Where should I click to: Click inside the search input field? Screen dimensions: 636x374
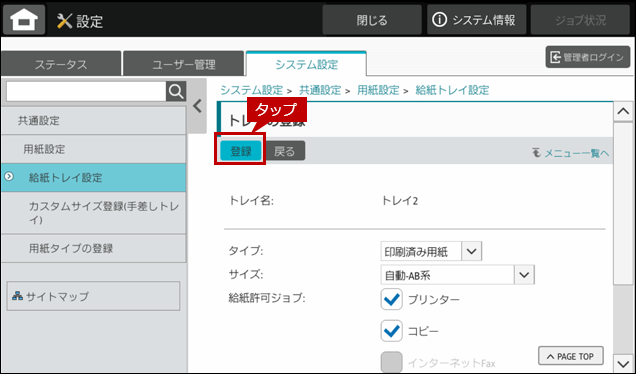(x=86, y=92)
